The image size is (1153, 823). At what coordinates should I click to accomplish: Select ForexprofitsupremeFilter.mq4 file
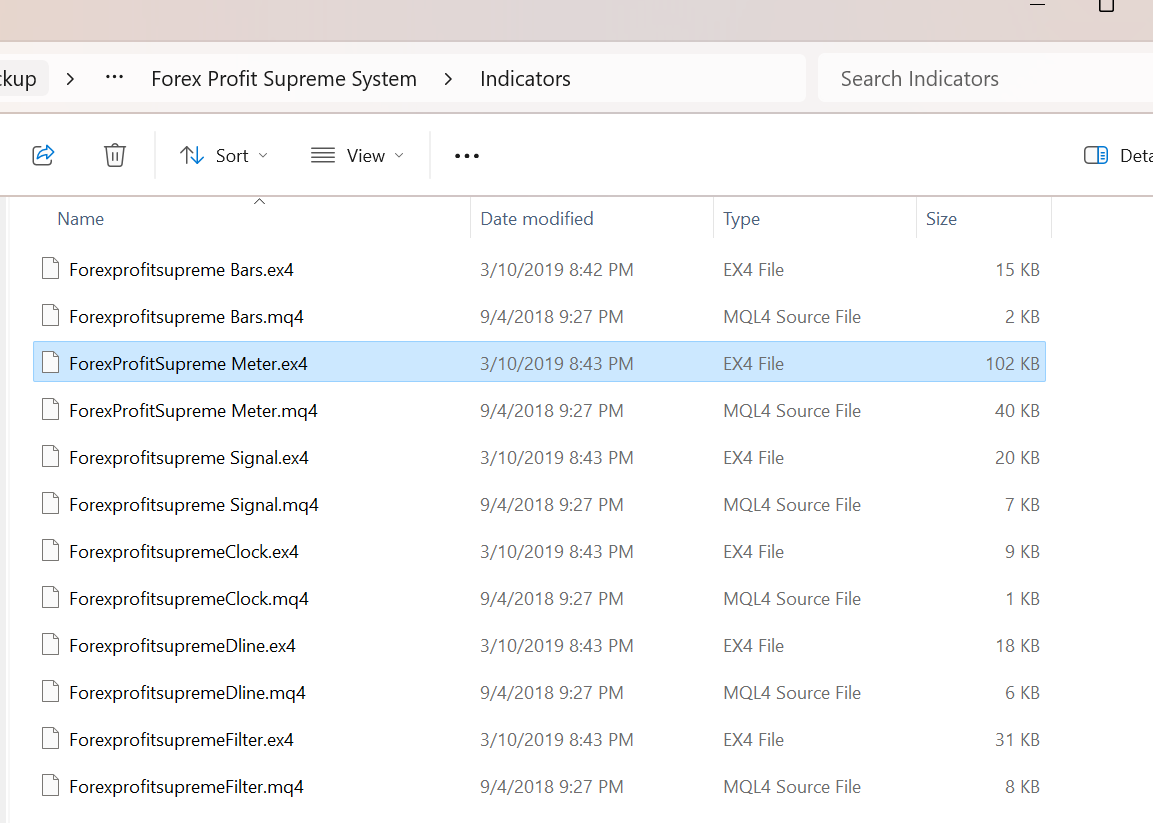click(540, 787)
